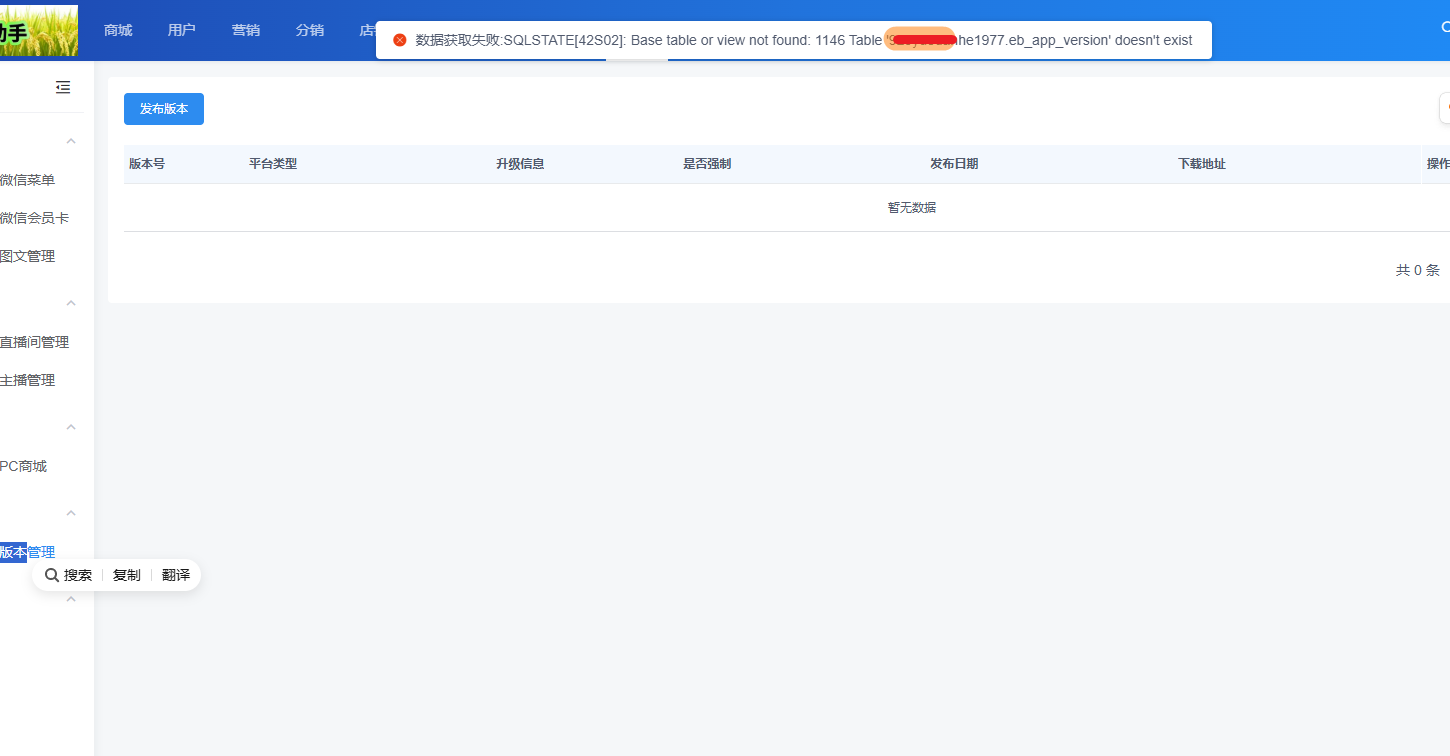Click 翻译 in the selection popup
The height and width of the screenshot is (756, 1450).
[x=176, y=575]
